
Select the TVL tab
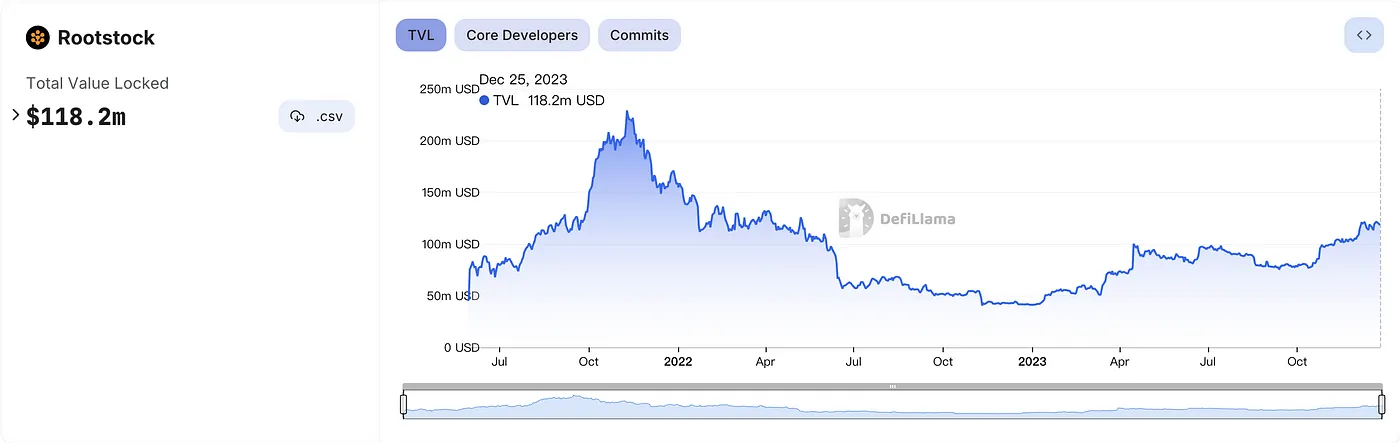(421, 35)
